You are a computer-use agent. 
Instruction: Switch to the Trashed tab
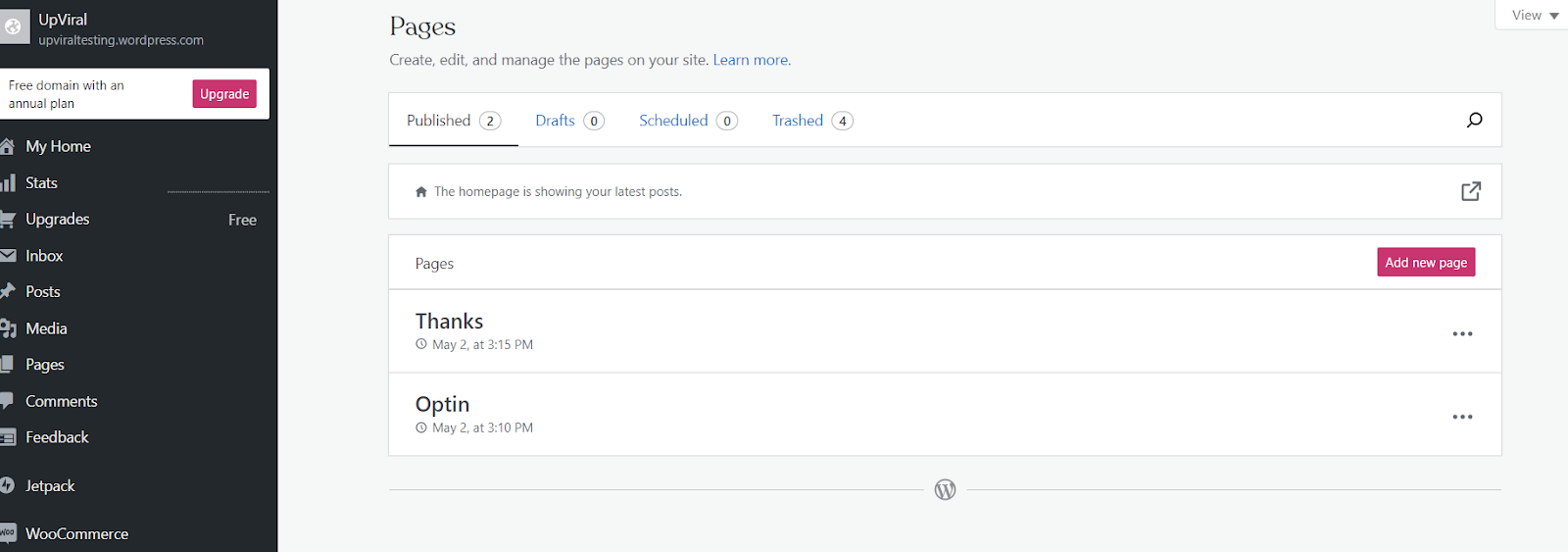coord(812,121)
